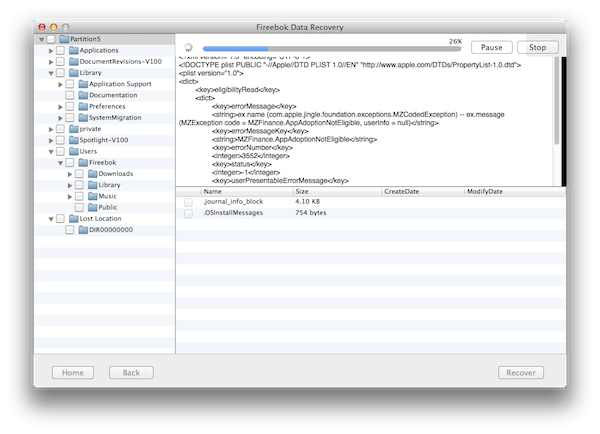Click the private folder icon
The image size is (600, 434).
74,129
